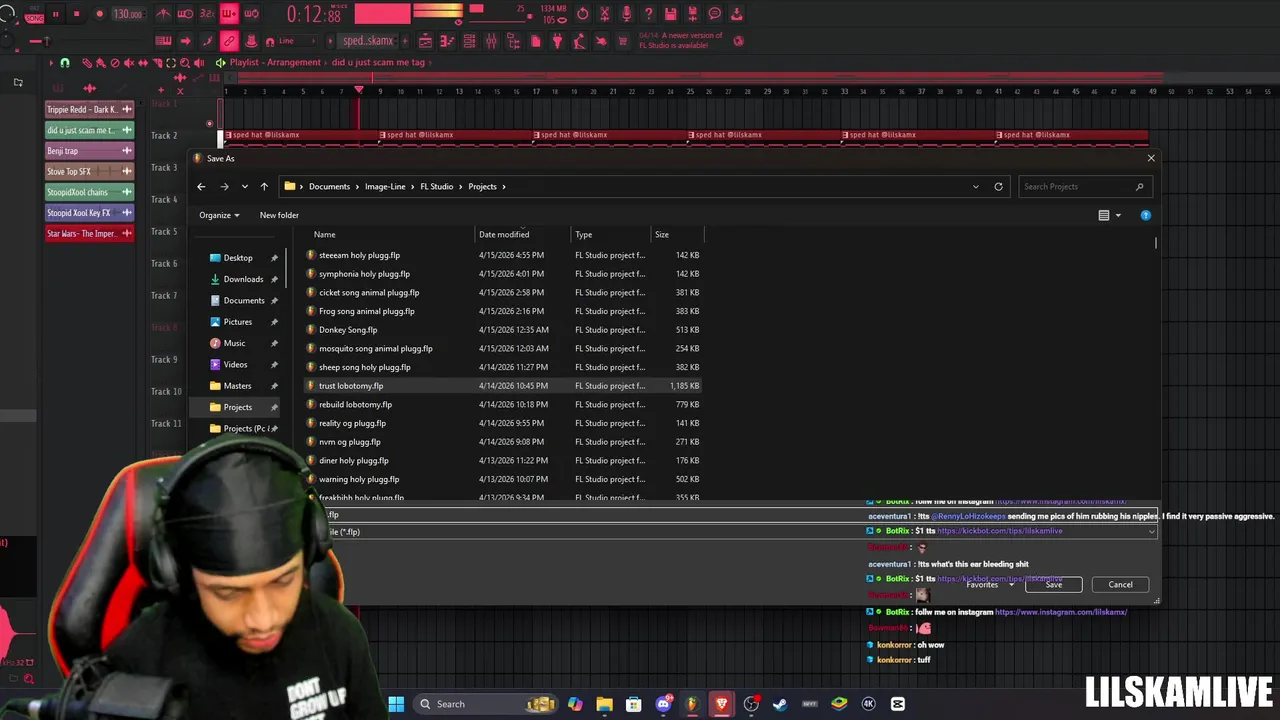The image size is (1280, 720).
Task: Expand the chevron after Documents breadcrumb
Action: tap(357, 186)
